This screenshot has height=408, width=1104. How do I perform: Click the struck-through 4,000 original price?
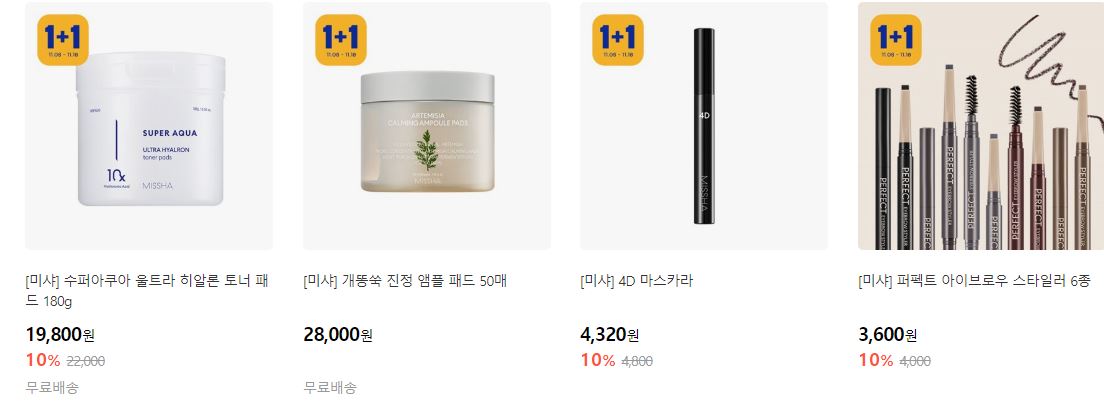click(915, 361)
